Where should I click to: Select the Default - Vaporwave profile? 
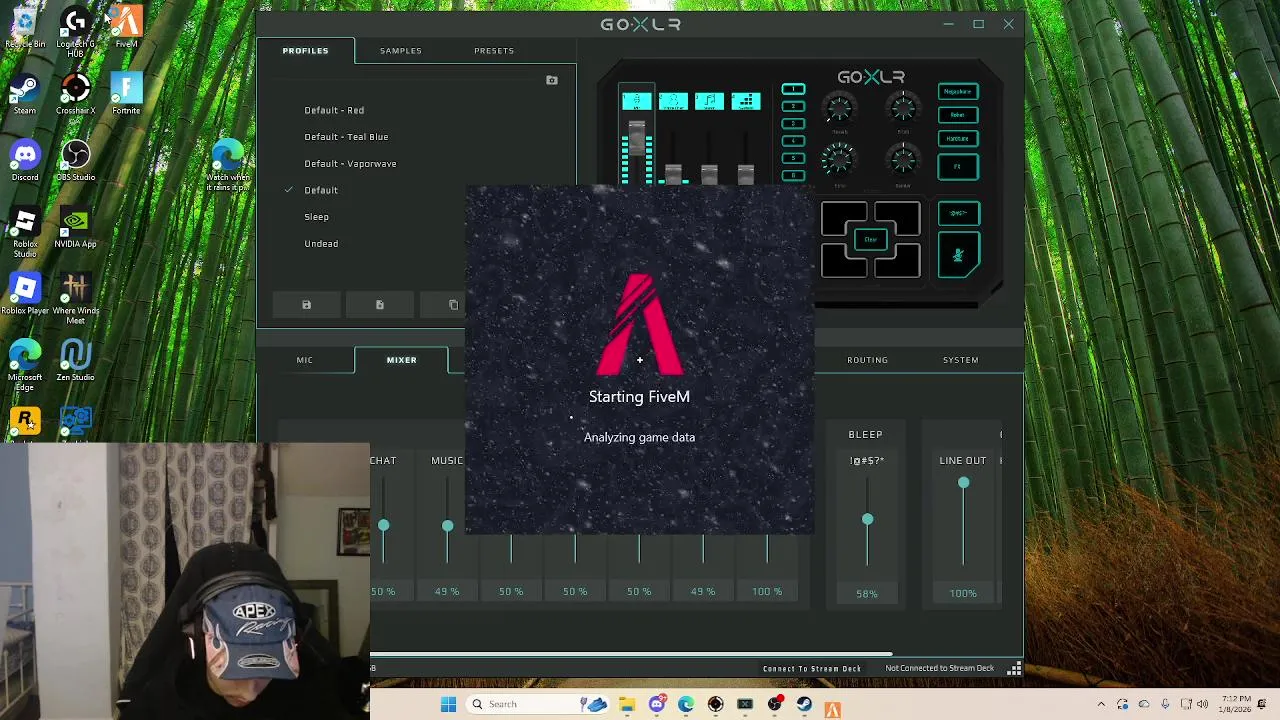(x=350, y=164)
